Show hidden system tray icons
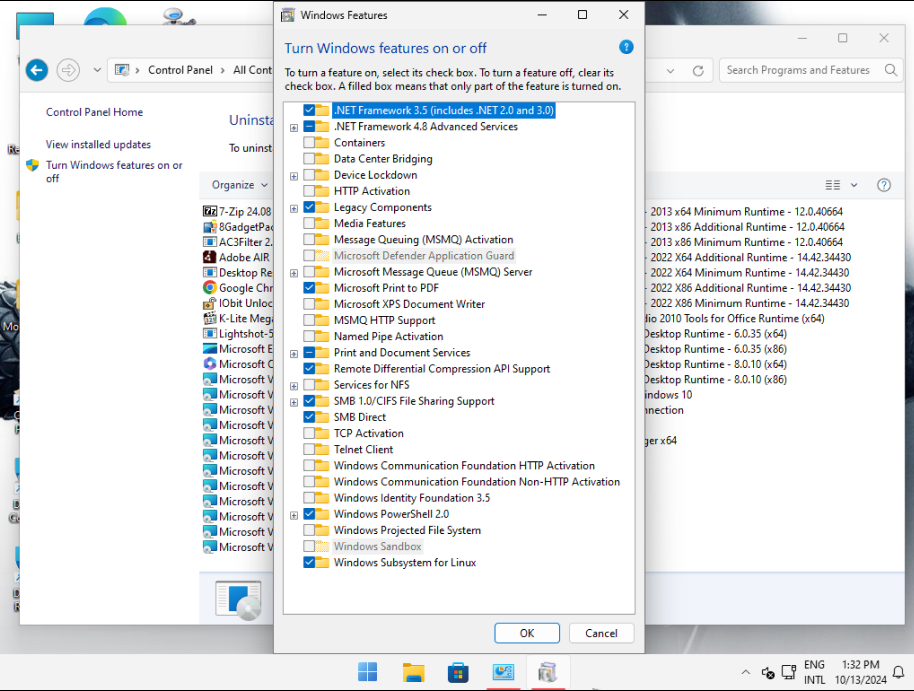The width and height of the screenshot is (914, 691). (746, 672)
